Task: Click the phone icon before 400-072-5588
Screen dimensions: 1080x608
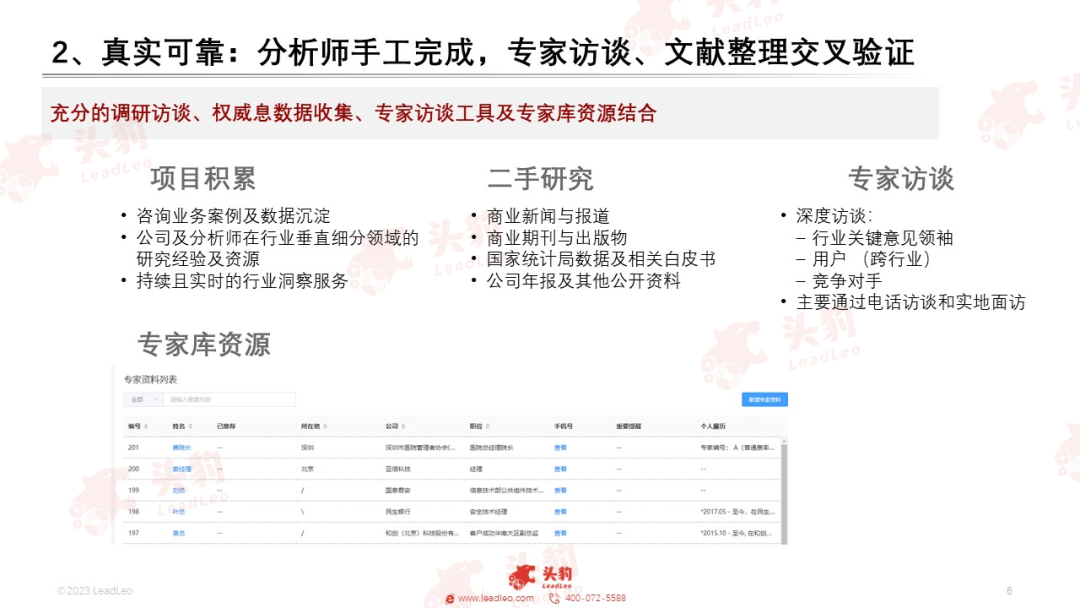Action: (x=554, y=598)
